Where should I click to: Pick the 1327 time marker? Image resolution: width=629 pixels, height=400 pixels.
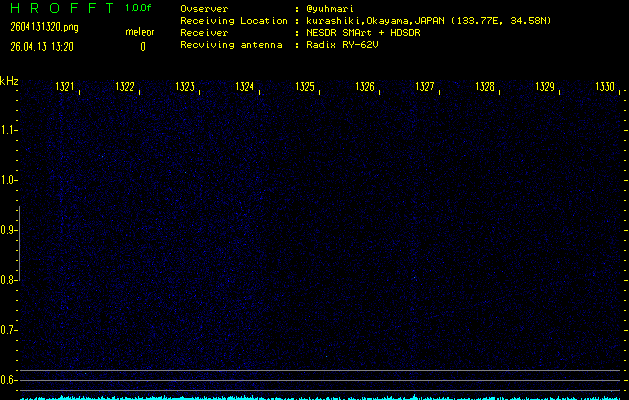[x=425, y=87]
